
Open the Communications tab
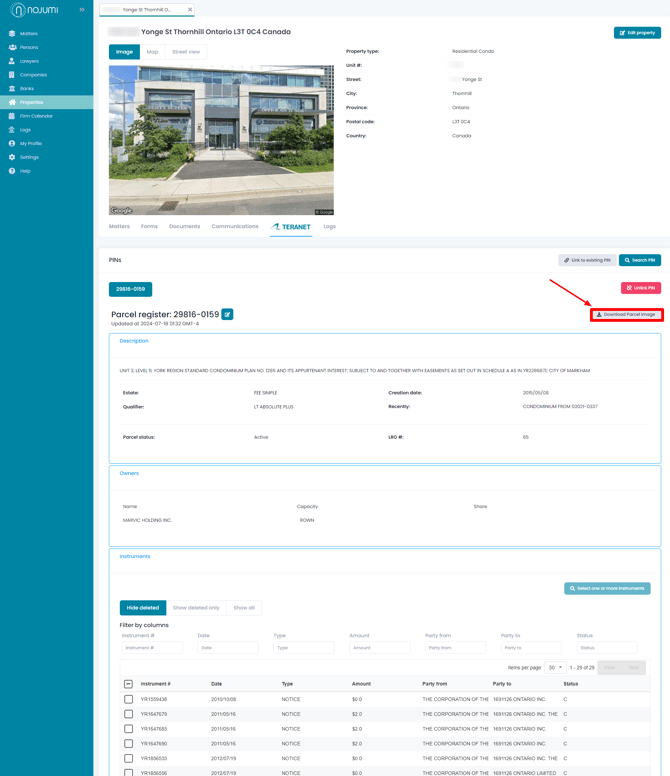coord(235,227)
